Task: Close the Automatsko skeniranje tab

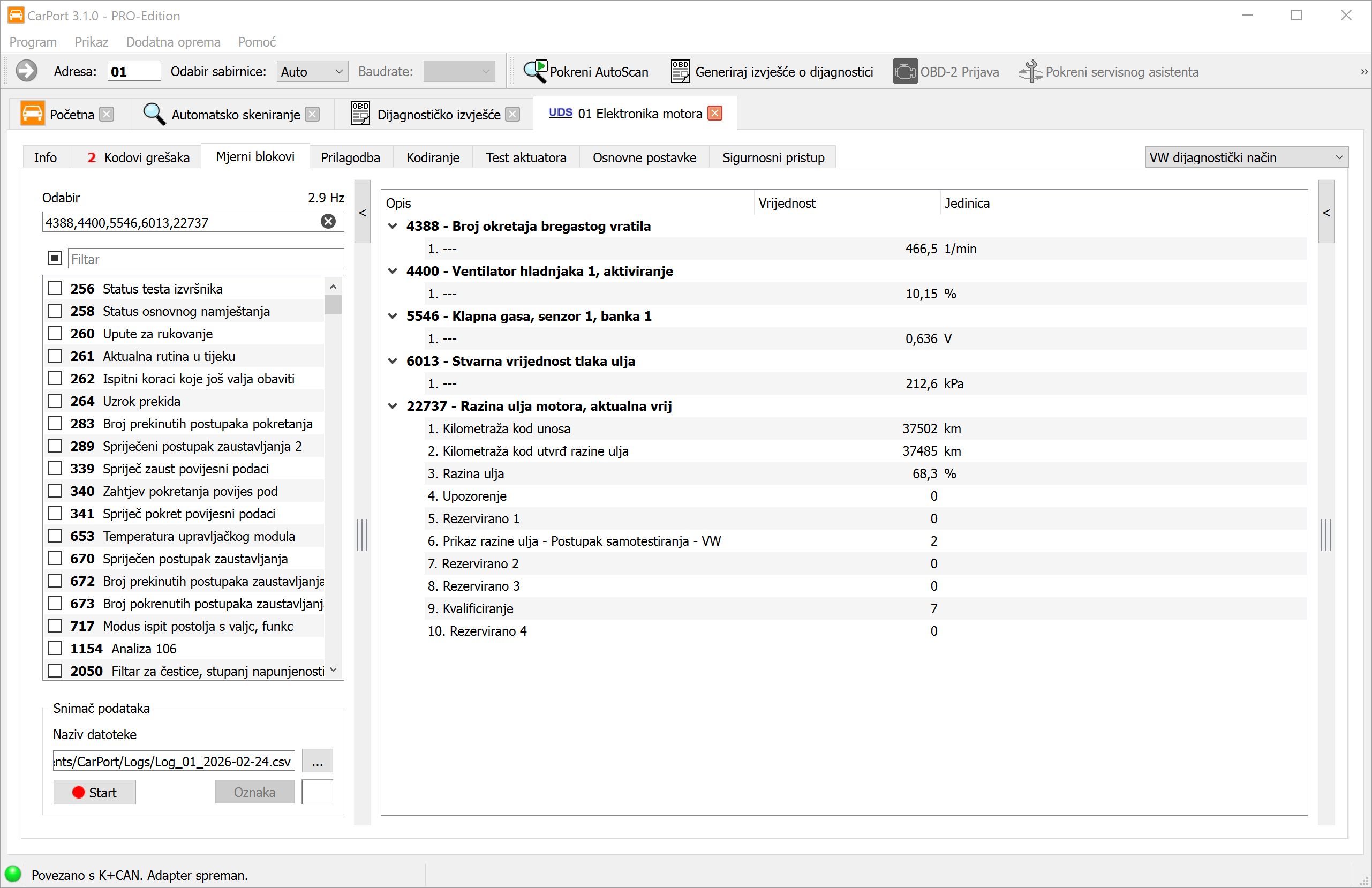Action: (312, 114)
